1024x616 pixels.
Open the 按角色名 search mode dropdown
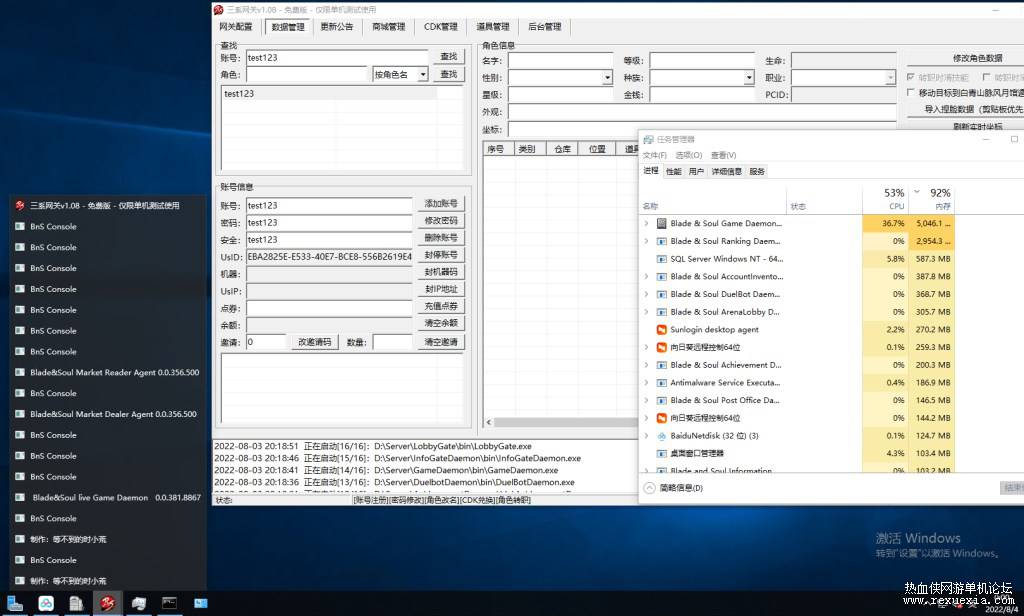pos(423,74)
